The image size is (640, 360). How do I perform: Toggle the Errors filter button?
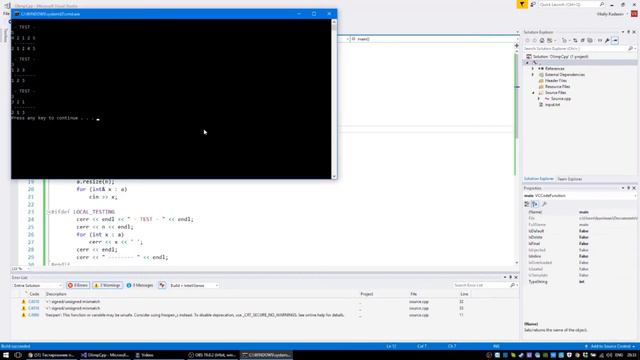click(78, 285)
